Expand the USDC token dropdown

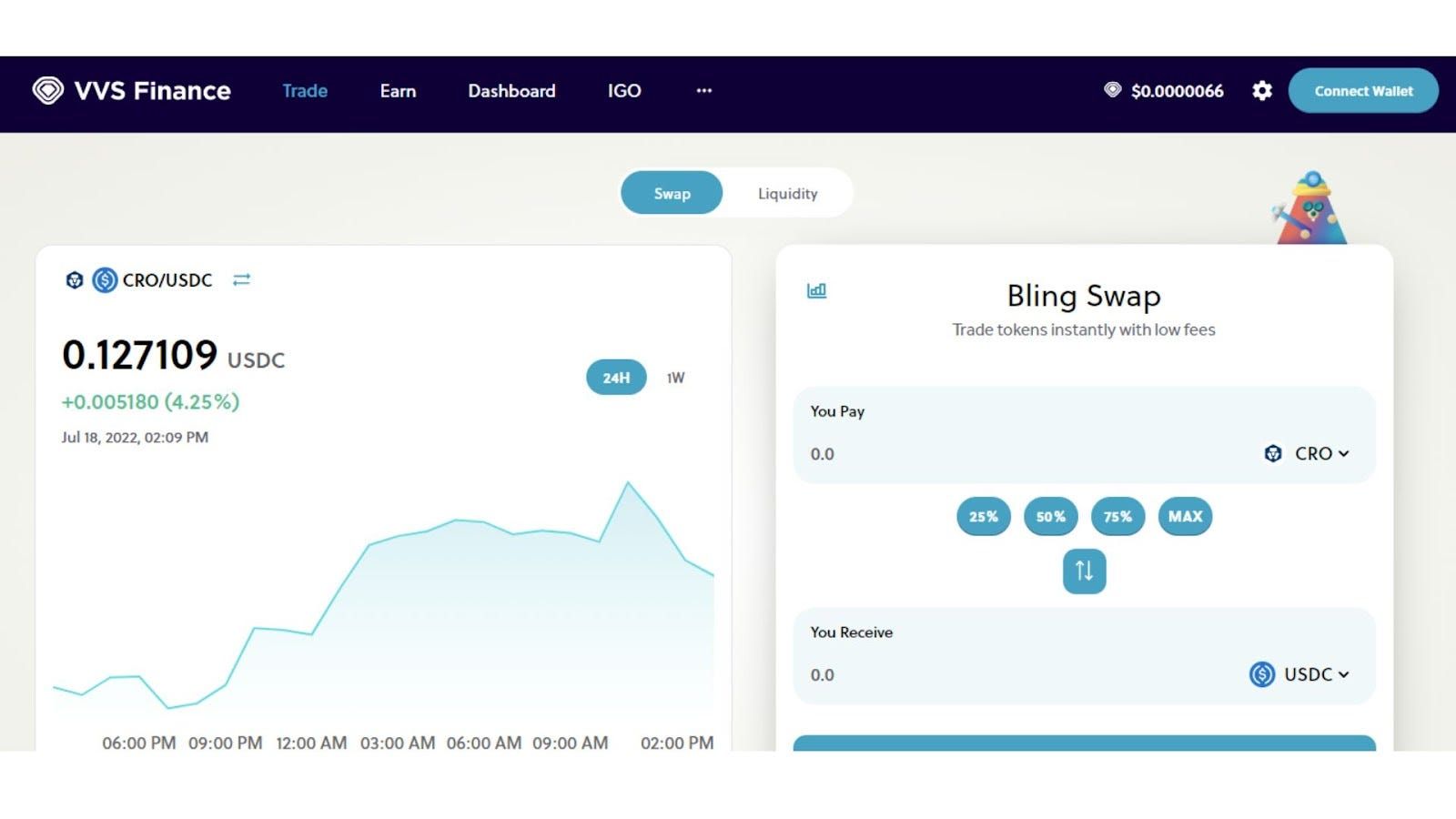click(1299, 674)
